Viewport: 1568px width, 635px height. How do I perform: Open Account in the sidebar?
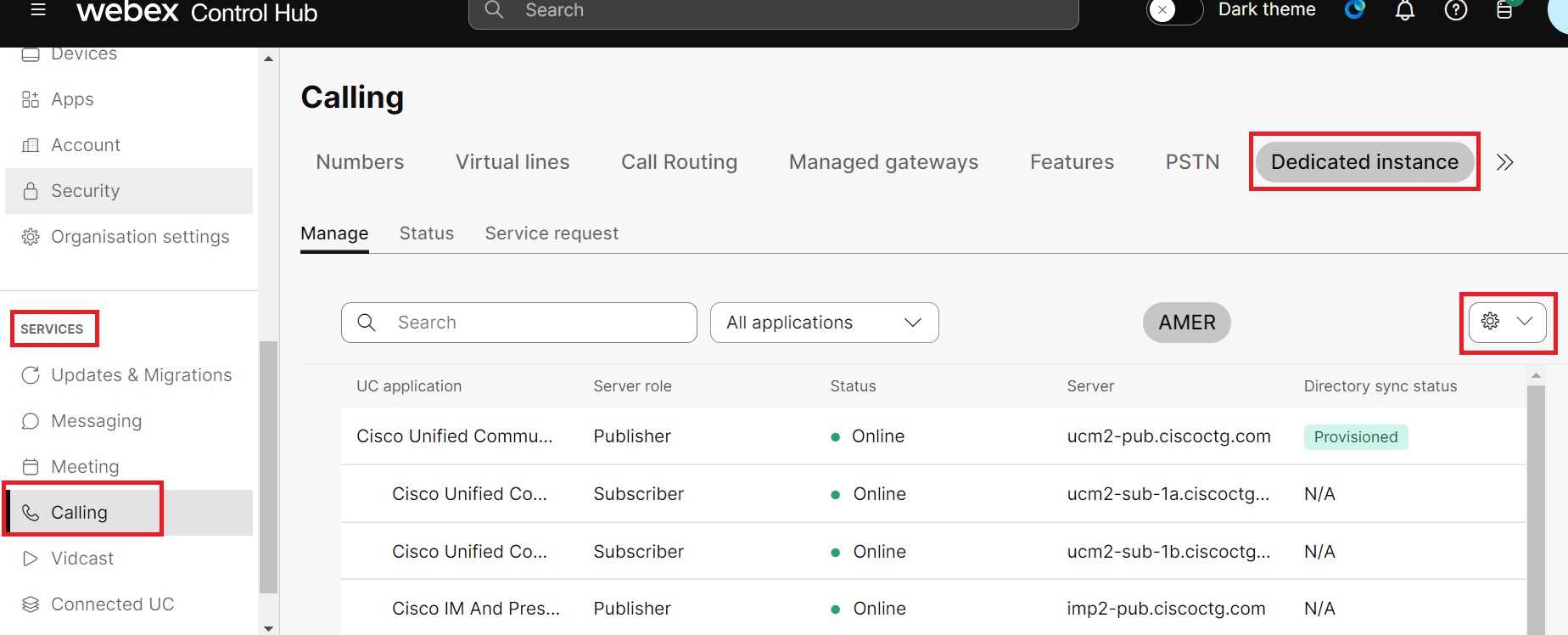[86, 145]
